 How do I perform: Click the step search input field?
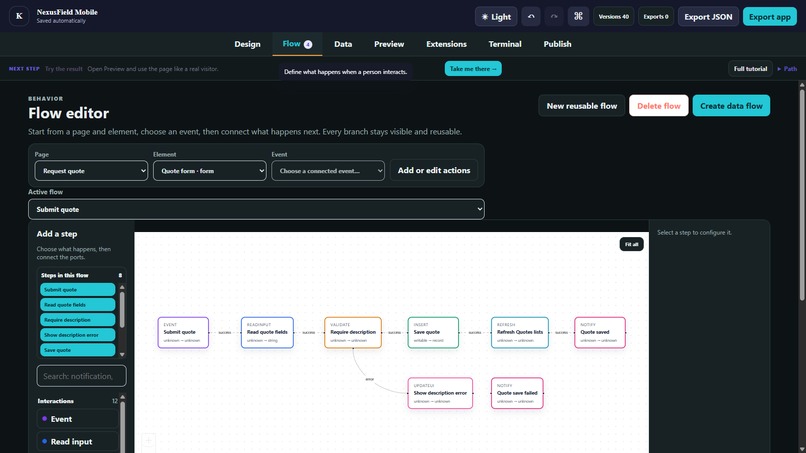pos(81,376)
